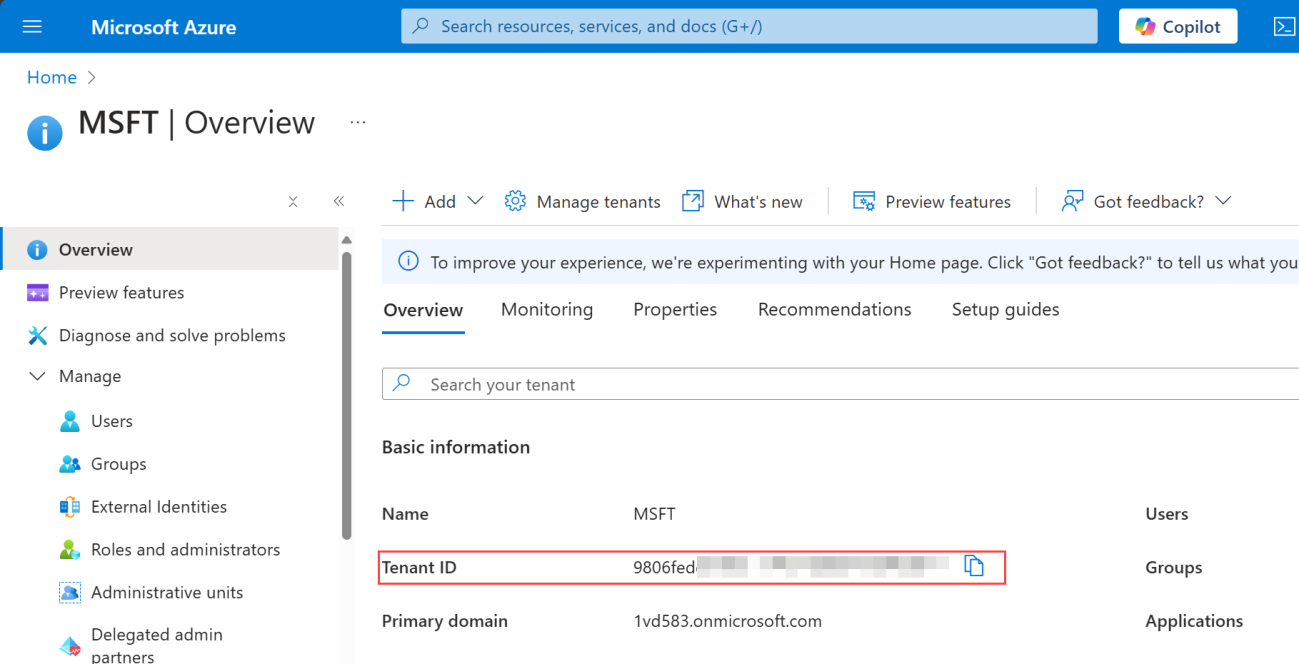Collapse the sidebar with the double chevron
The height and width of the screenshot is (664, 1299).
pyautogui.click(x=339, y=201)
